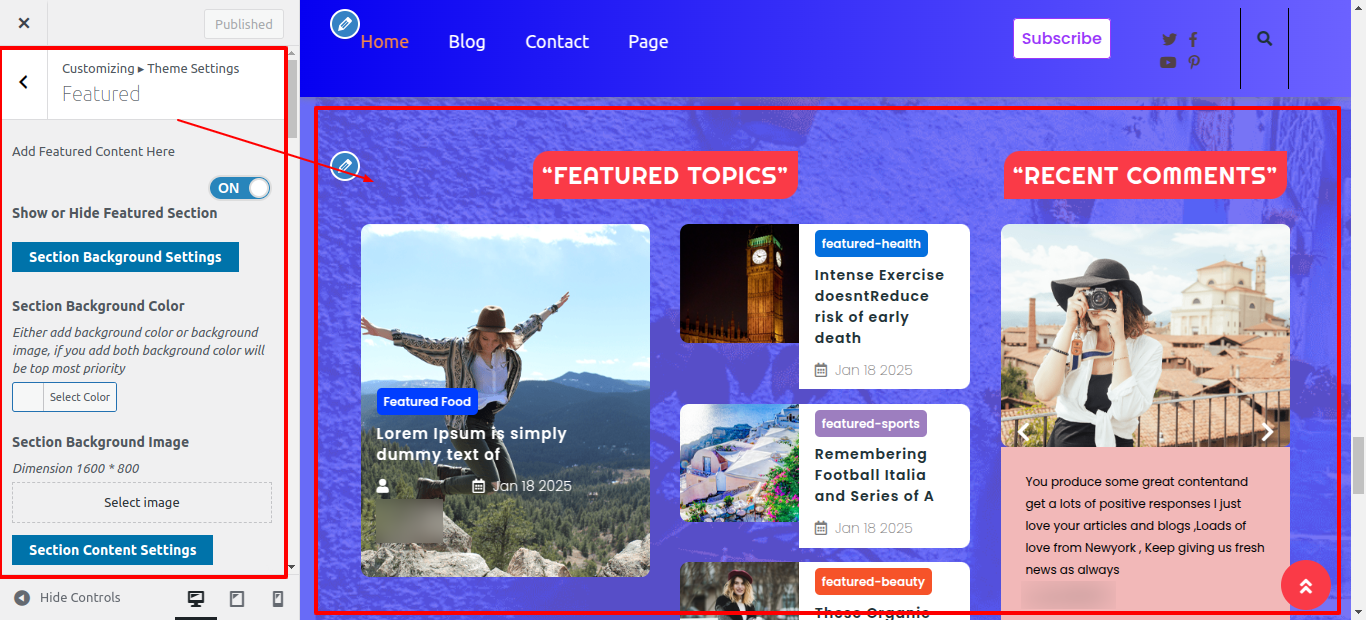The image size is (1366, 620).
Task: Toggle the Show or Hide Featured Section switch
Action: tap(240, 188)
